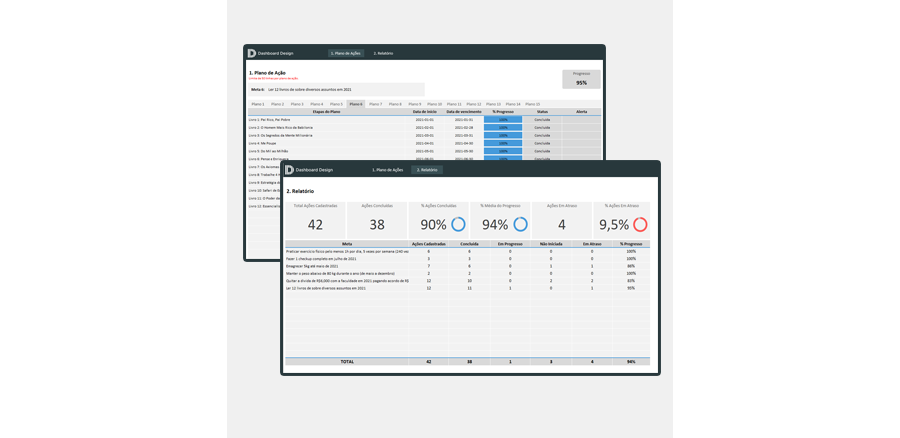The width and height of the screenshot is (900, 438).
Task: Click the Dashboard Design logo in back window
Action: (x=252, y=53)
